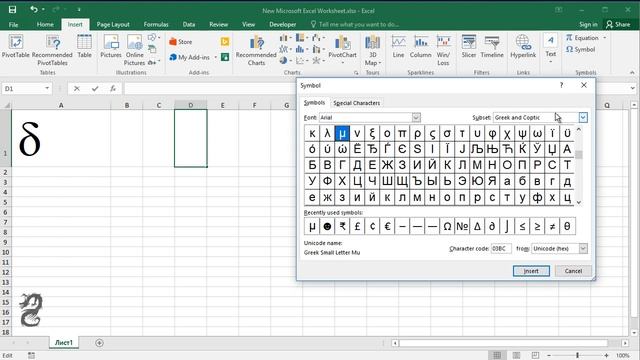Open the 3D Map tool
This screenshot has height=360, width=640.
tap(372, 51)
